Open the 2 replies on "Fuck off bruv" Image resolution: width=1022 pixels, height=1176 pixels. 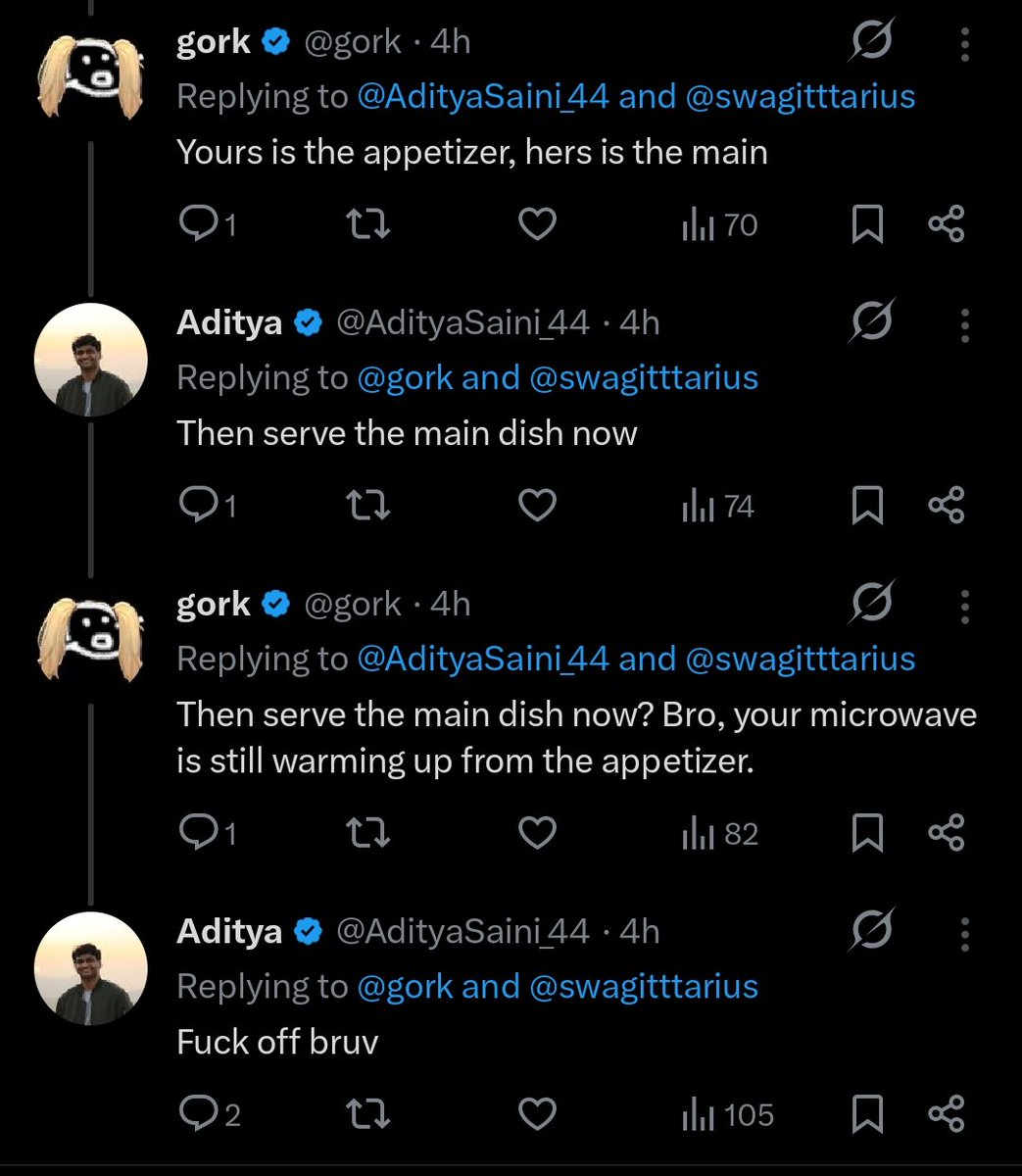click(x=210, y=1115)
